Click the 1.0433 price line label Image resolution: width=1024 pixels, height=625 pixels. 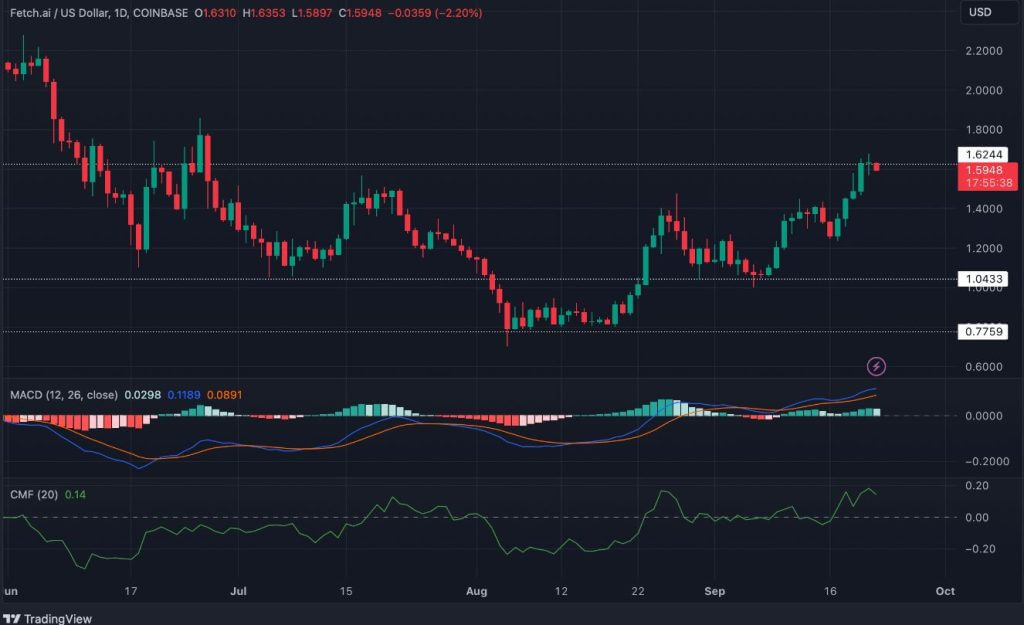(x=984, y=279)
